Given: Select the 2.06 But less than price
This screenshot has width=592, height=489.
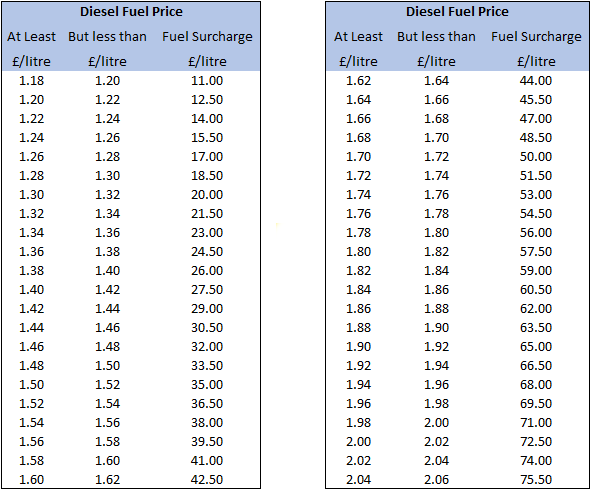Looking at the screenshot, I should (x=436, y=480).
